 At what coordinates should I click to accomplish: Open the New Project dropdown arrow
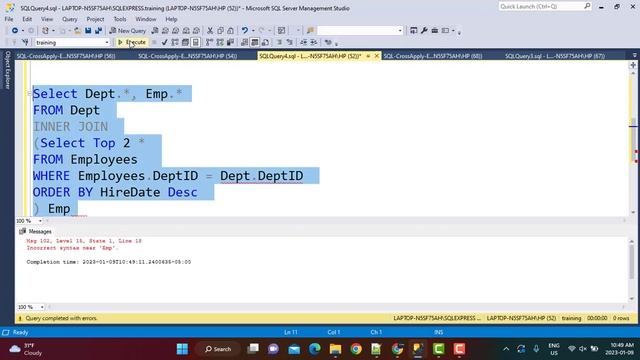pyautogui.click(x=53, y=31)
